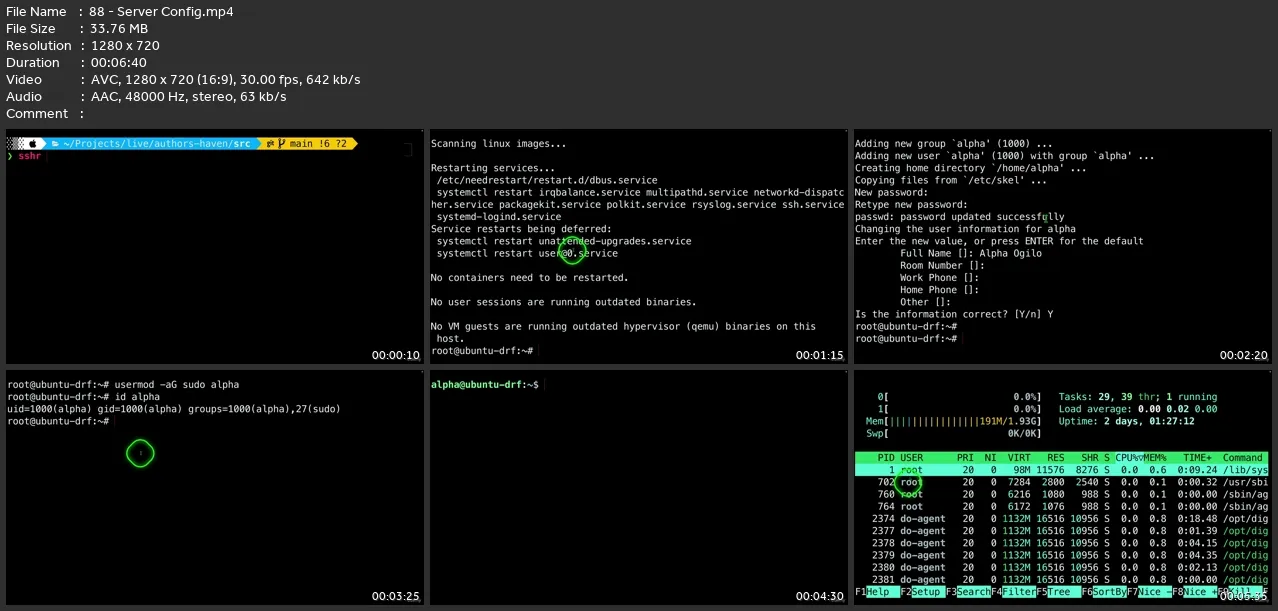Viewport: 1278px width, 611px height.
Task: Select the do-agent process row PID 2377
Action: tap(1062, 531)
